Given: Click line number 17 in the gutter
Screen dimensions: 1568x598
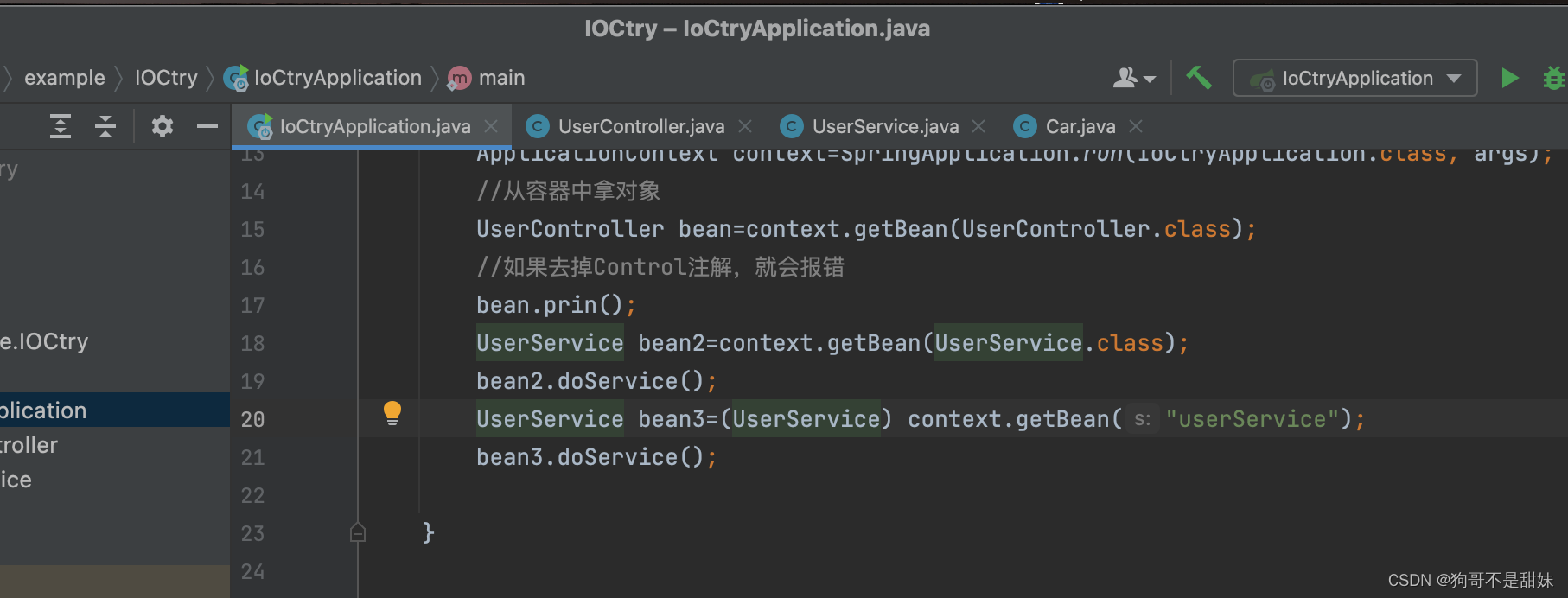Looking at the screenshot, I should click(252, 305).
